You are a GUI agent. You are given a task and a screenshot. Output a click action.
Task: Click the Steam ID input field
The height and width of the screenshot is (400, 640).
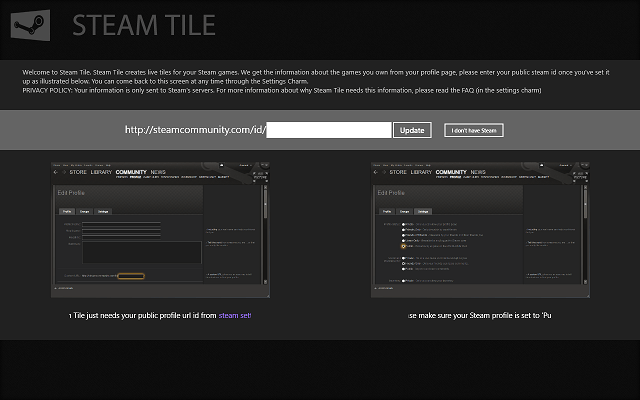[329, 130]
